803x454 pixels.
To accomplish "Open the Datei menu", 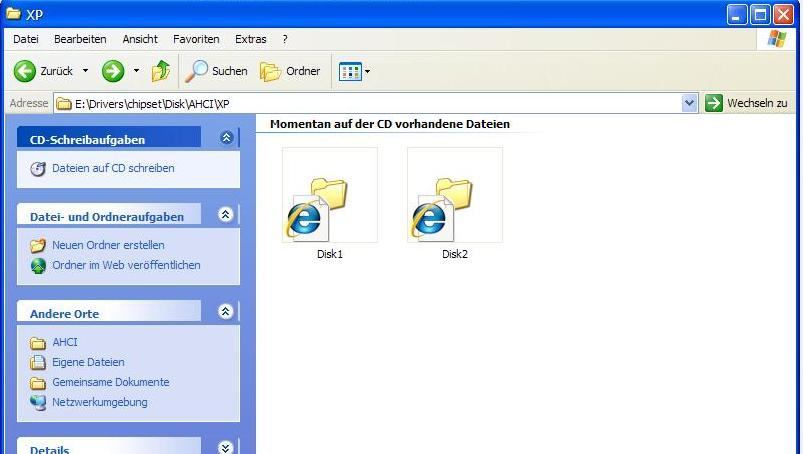I will click(x=26, y=39).
